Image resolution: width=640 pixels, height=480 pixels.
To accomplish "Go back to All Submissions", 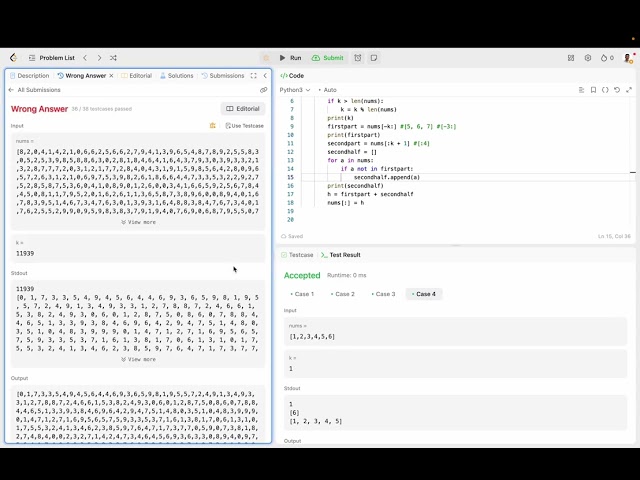I will (34, 90).
